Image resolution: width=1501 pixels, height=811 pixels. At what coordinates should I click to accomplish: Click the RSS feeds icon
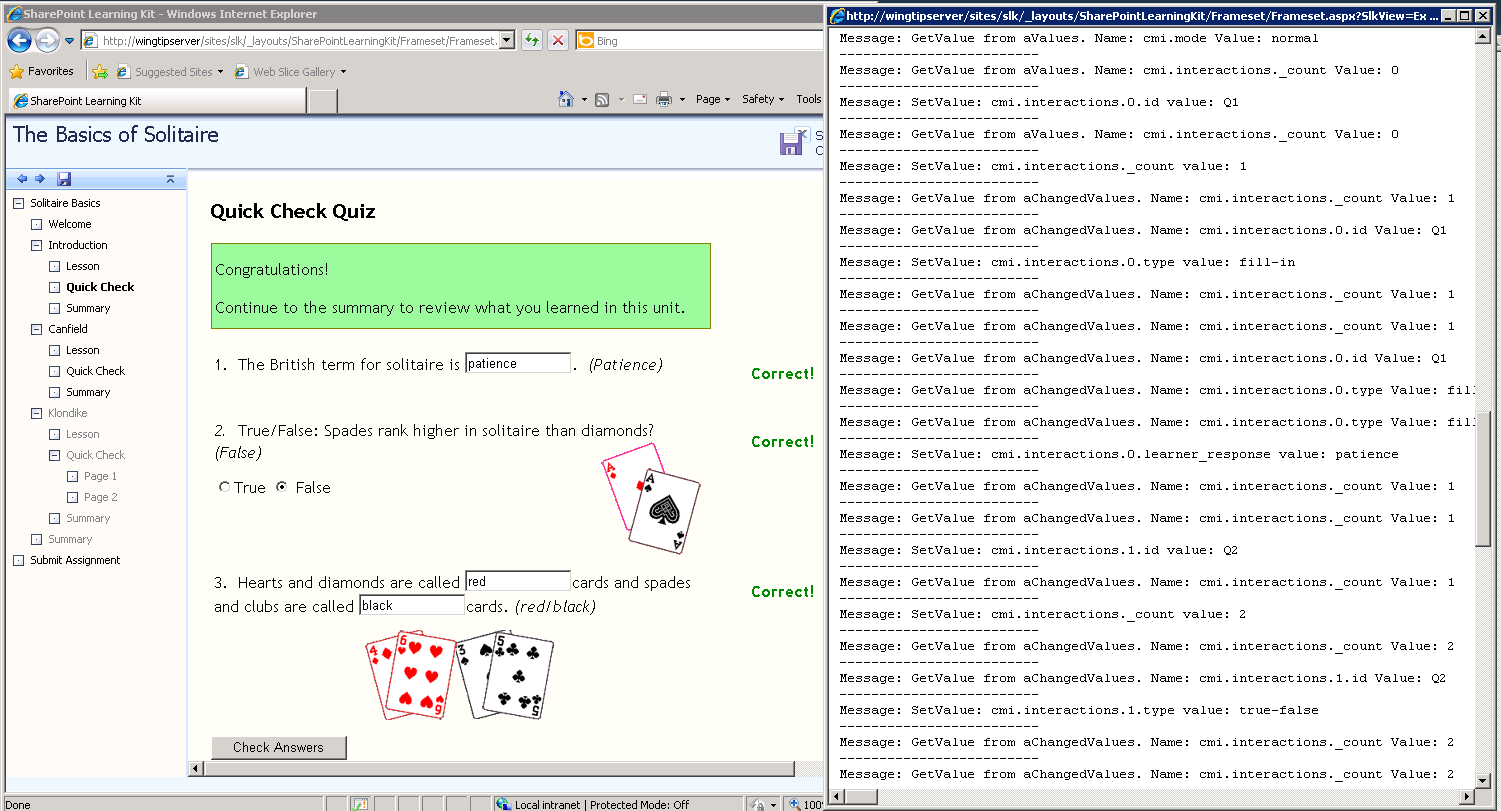pos(602,99)
